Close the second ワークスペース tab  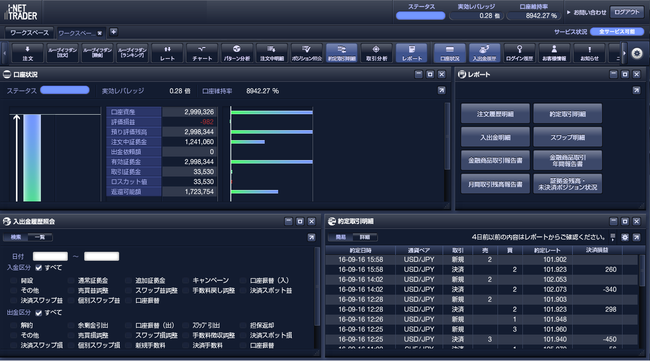point(99,33)
